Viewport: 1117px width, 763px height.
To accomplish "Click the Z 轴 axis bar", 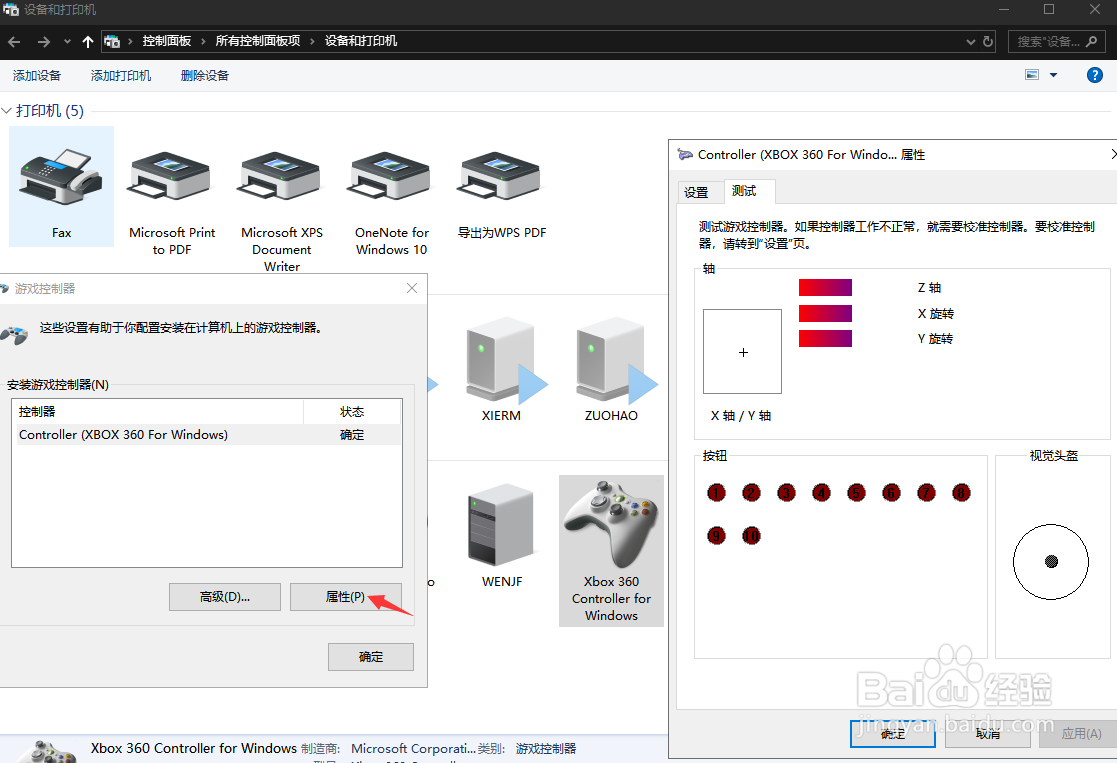I will click(x=825, y=288).
